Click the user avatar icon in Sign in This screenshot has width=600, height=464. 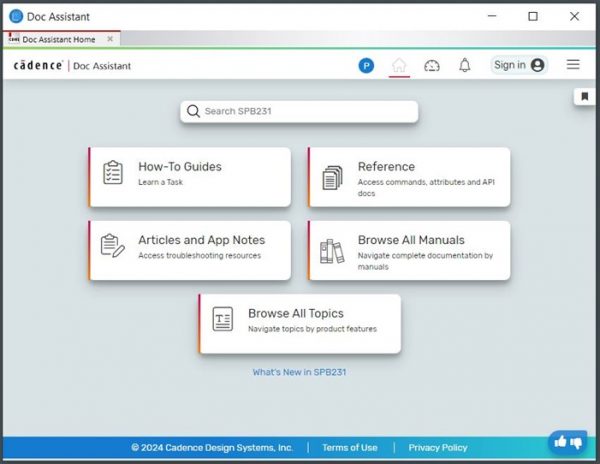(x=538, y=65)
